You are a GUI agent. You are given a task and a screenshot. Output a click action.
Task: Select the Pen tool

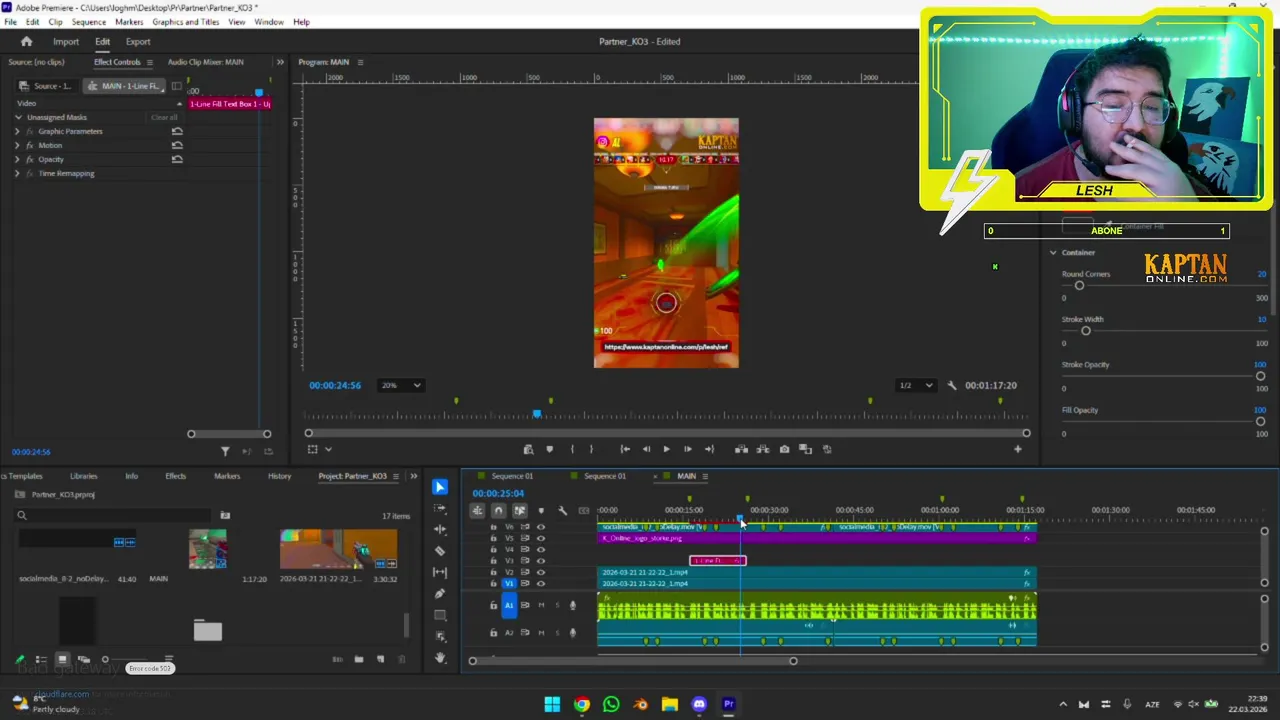pyautogui.click(x=440, y=594)
